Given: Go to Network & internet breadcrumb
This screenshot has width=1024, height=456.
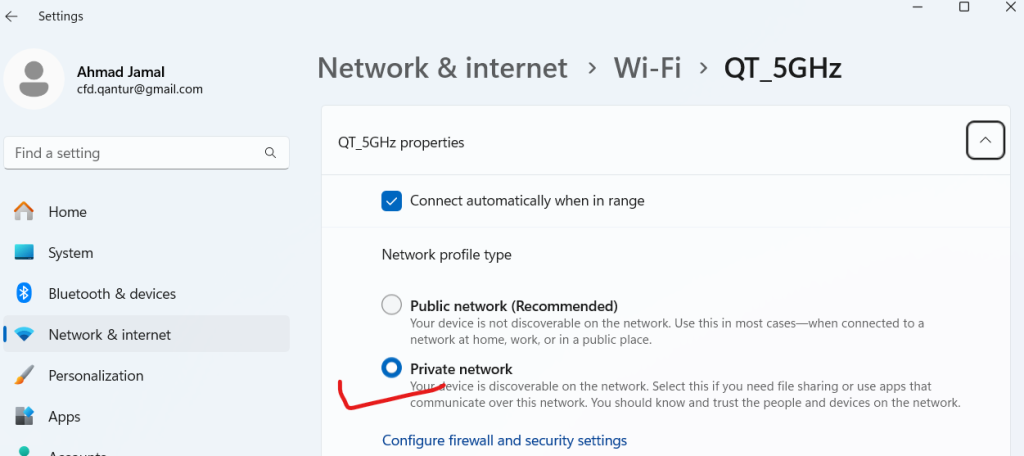Looking at the screenshot, I should pos(442,68).
